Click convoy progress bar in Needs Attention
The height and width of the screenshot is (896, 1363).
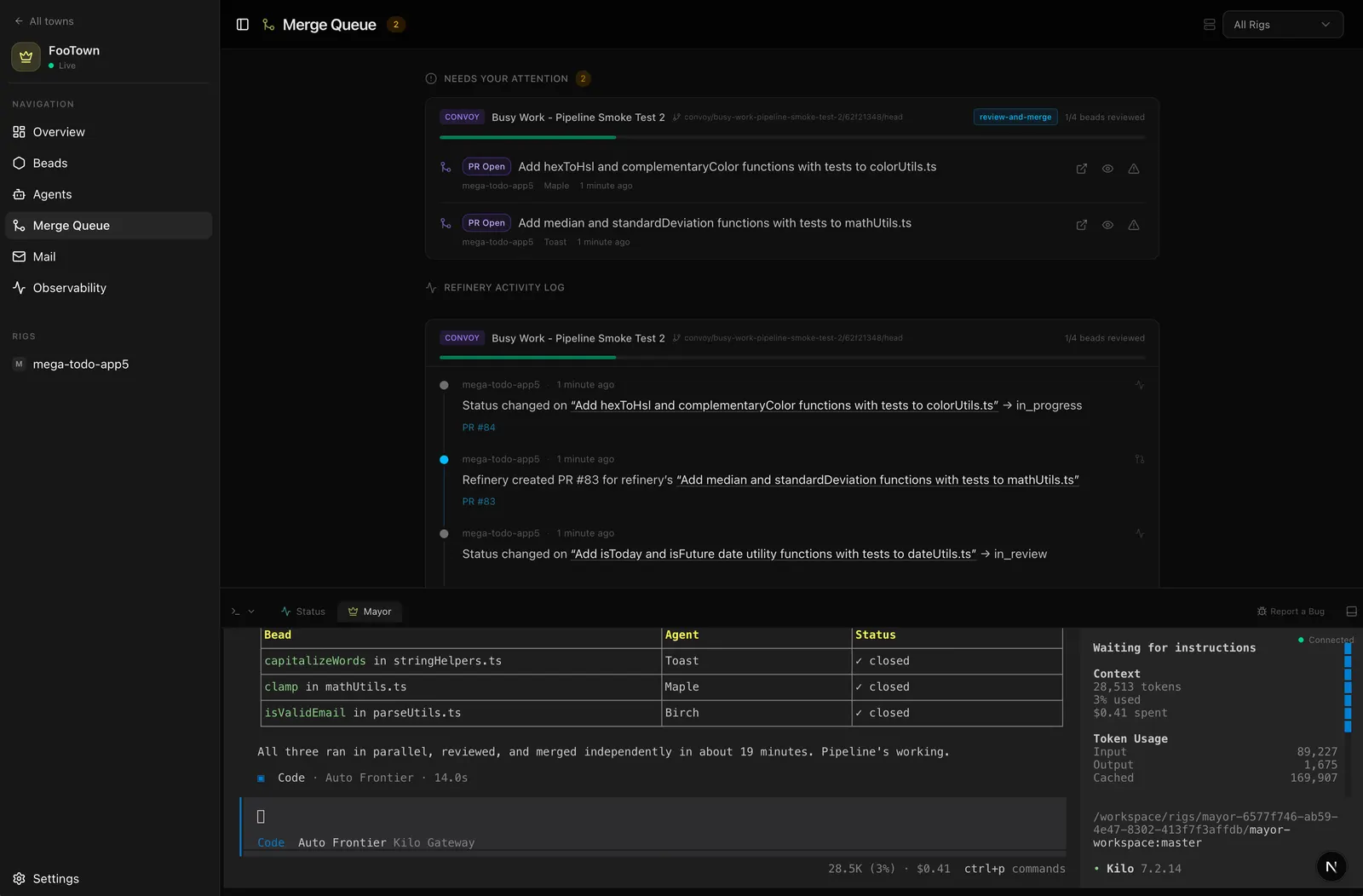pyautogui.click(x=792, y=137)
